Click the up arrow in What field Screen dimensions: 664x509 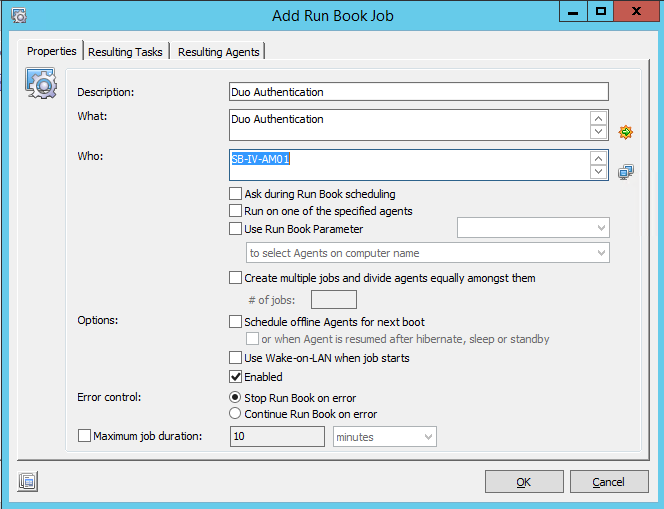tap(598, 119)
